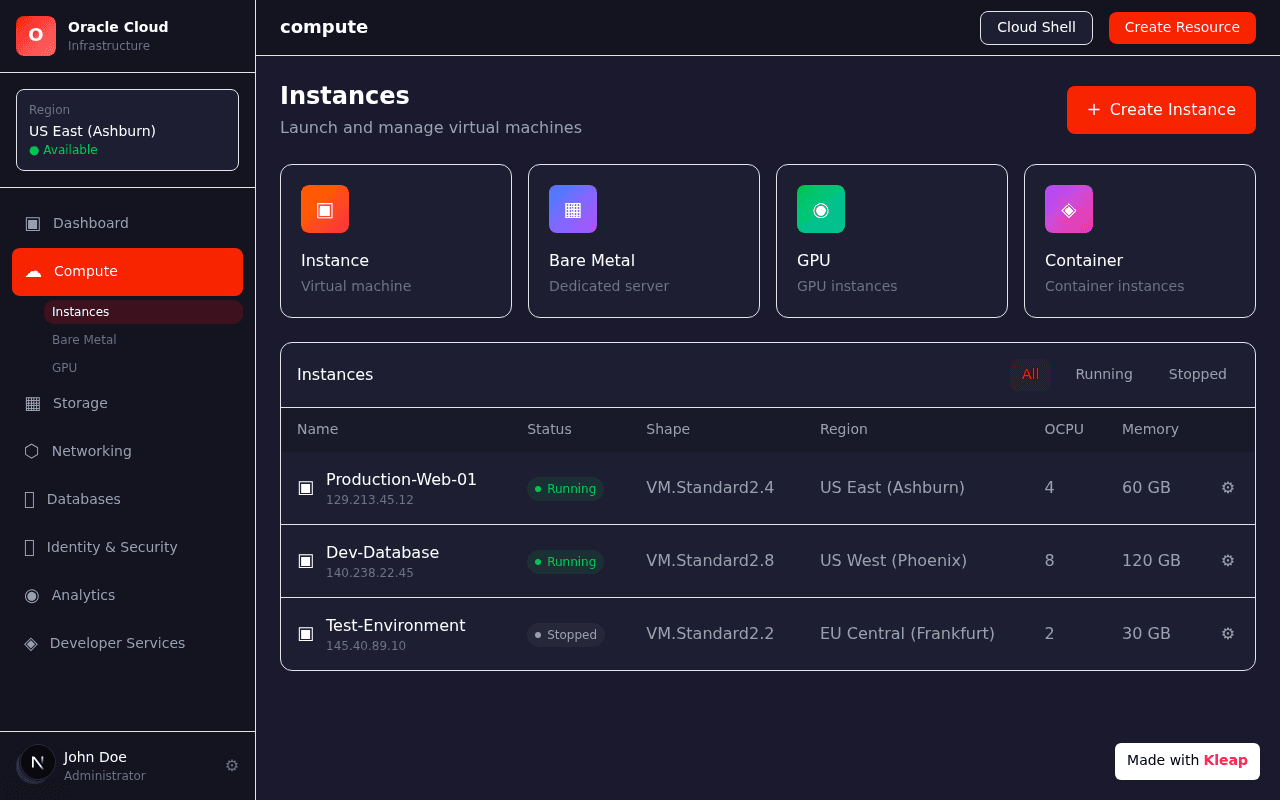Show all instances with the All filter
This screenshot has height=800, width=1280.
(1030, 375)
